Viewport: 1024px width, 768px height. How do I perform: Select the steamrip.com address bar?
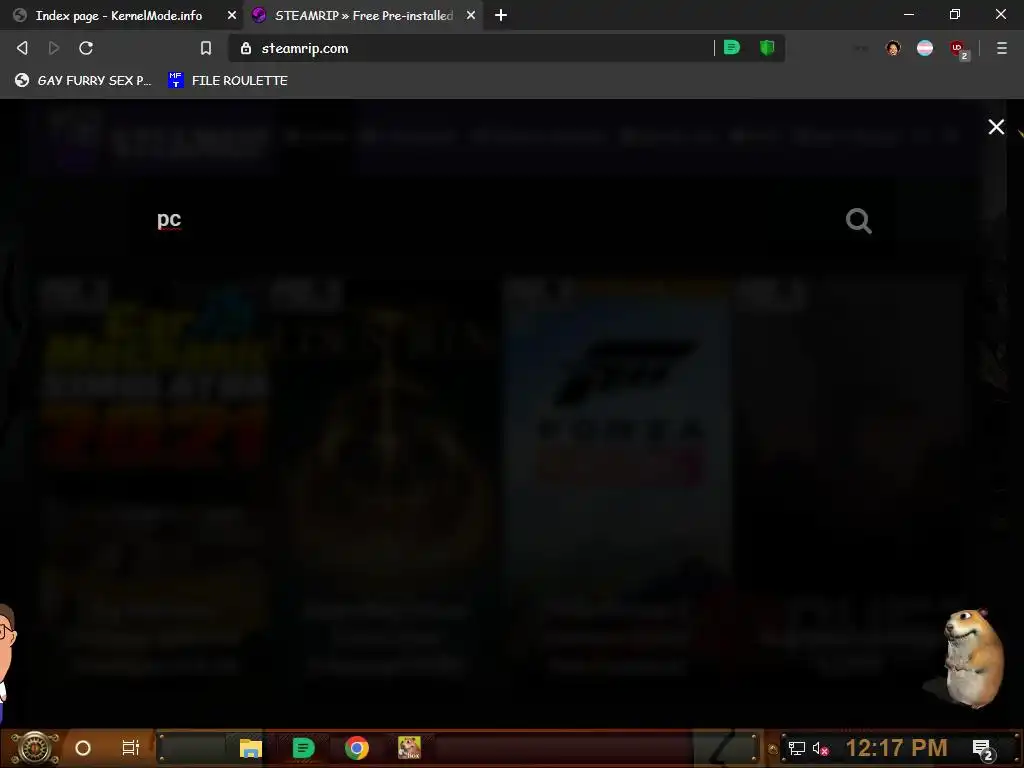pos(483,48)
